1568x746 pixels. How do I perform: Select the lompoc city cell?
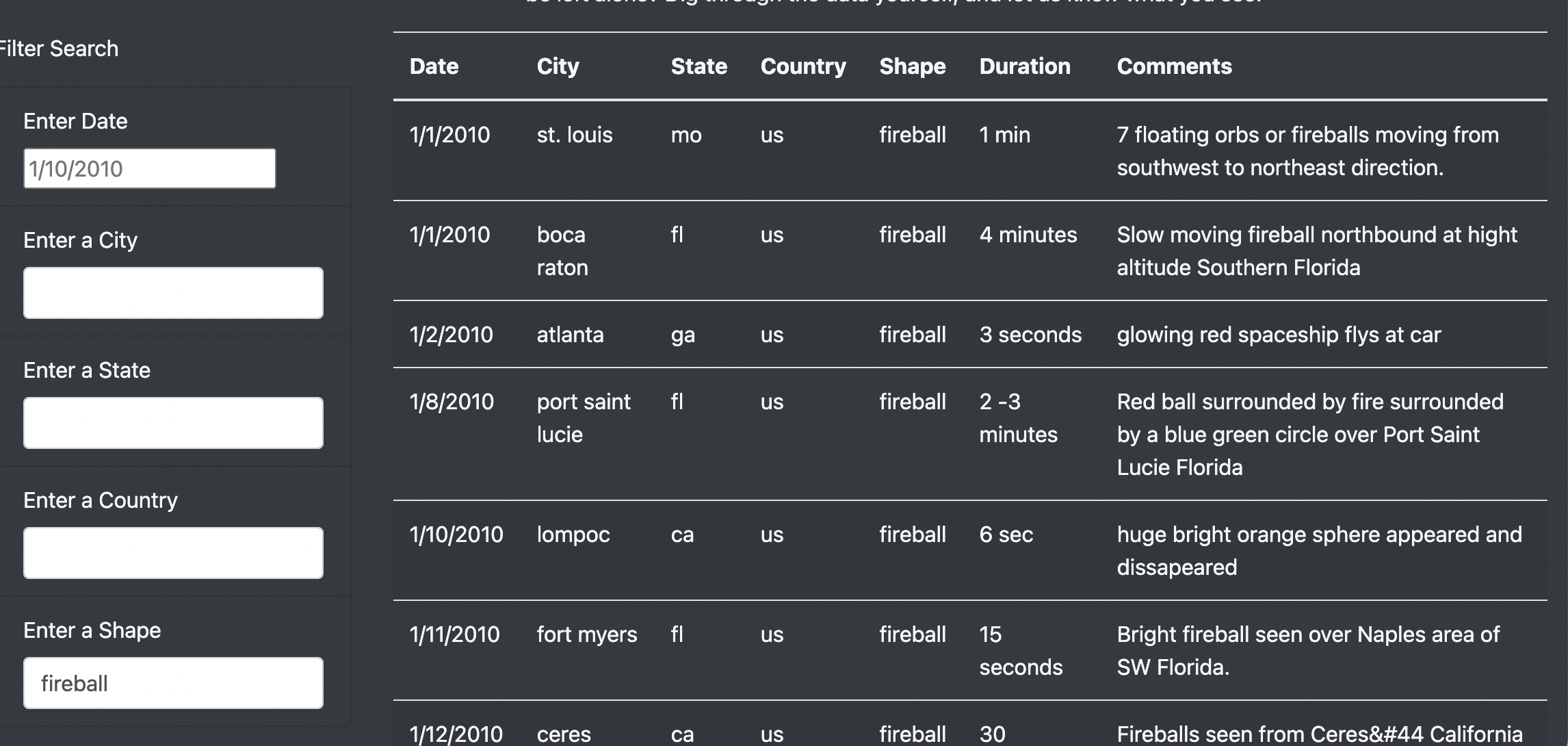click(x=573, y=535)
